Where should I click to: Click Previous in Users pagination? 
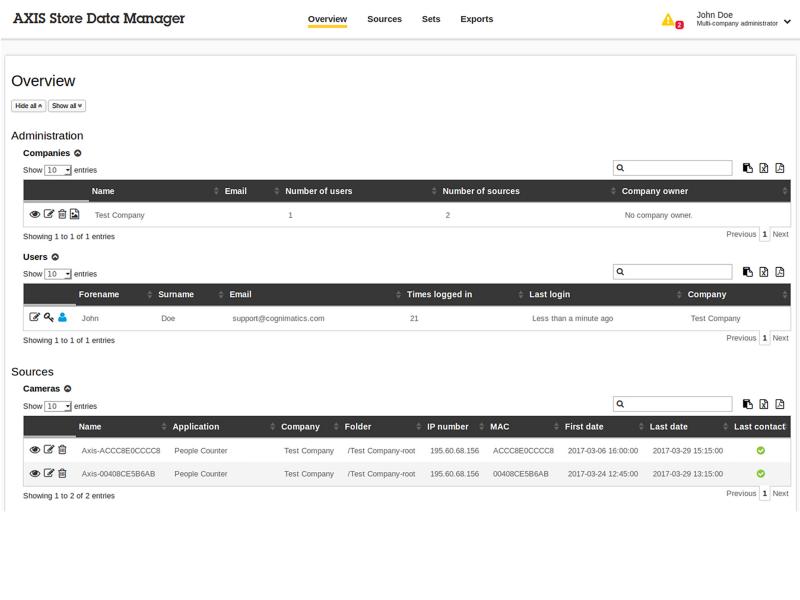point(741,338)
